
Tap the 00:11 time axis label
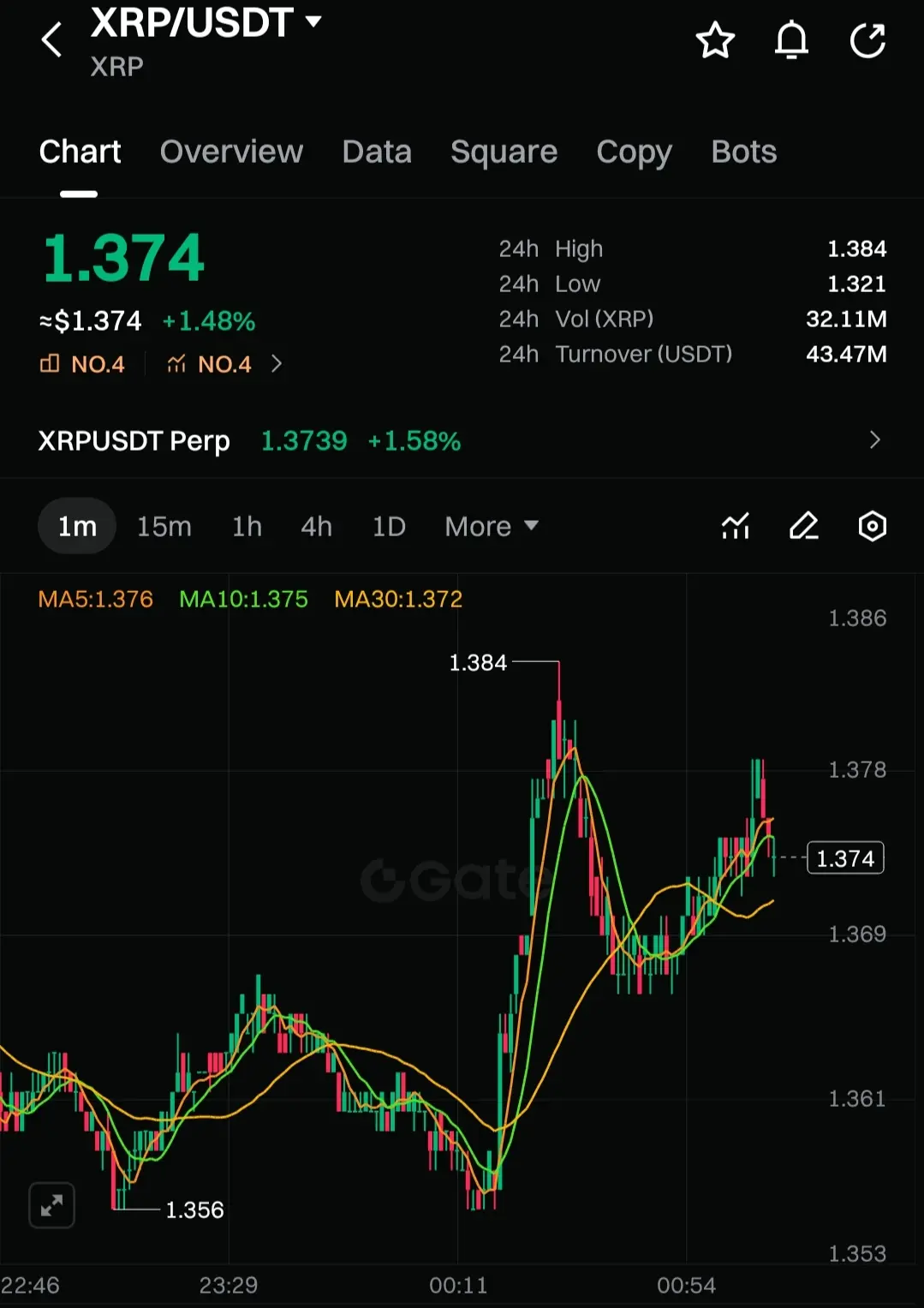[458, 1285]
